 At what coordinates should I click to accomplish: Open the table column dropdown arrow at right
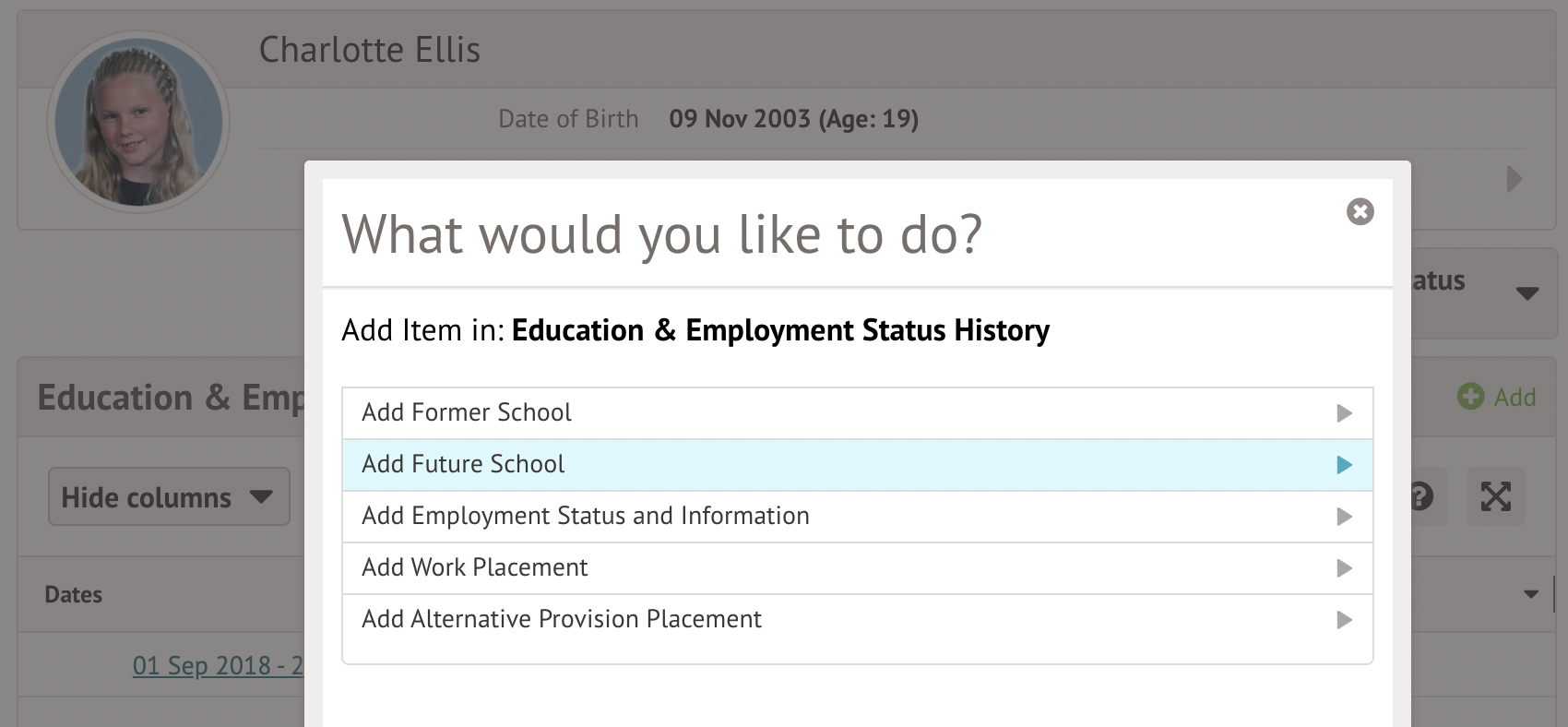pos(1531,594)
